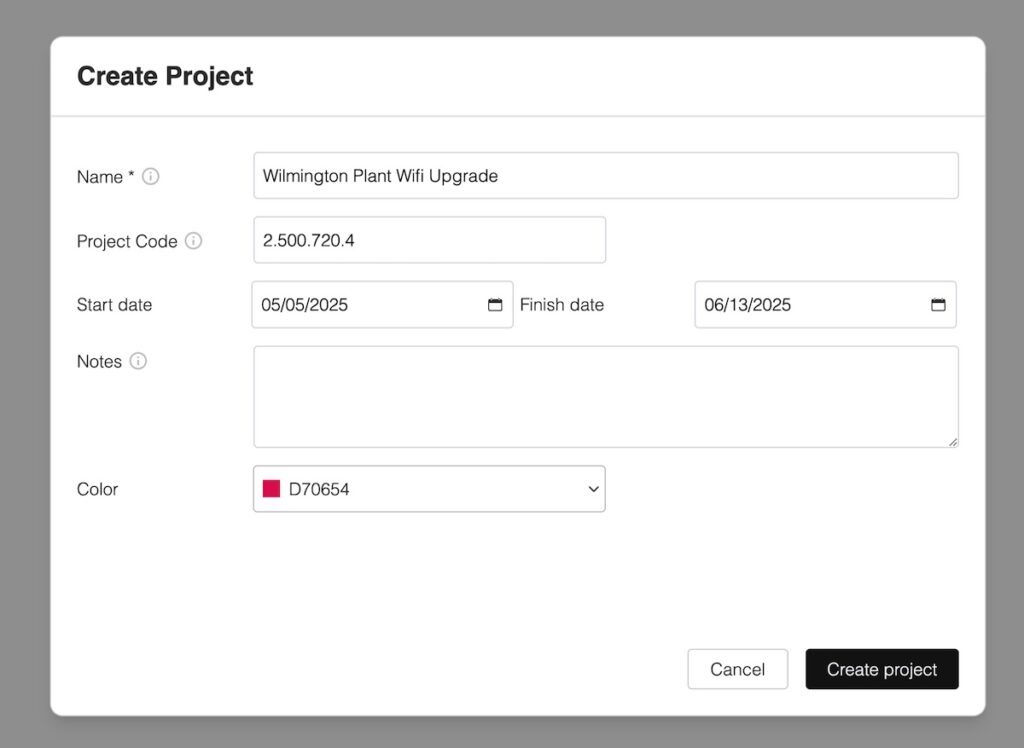The image size is (1024, 748).
Task: Open the Color selection dropdown
Action: coord(429,489)
